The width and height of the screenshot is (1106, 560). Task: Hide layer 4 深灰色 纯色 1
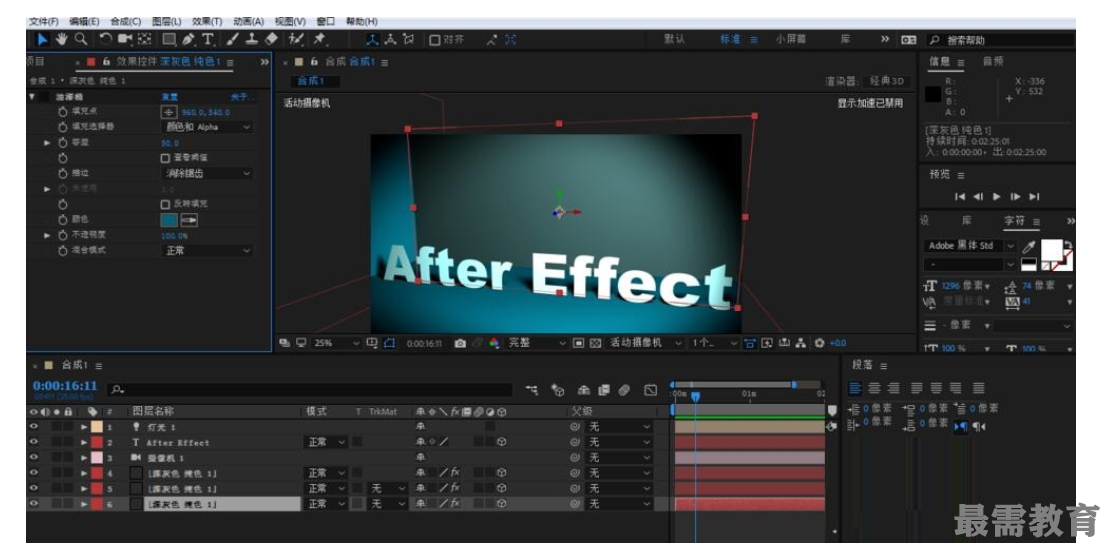[x=33, y=473]
